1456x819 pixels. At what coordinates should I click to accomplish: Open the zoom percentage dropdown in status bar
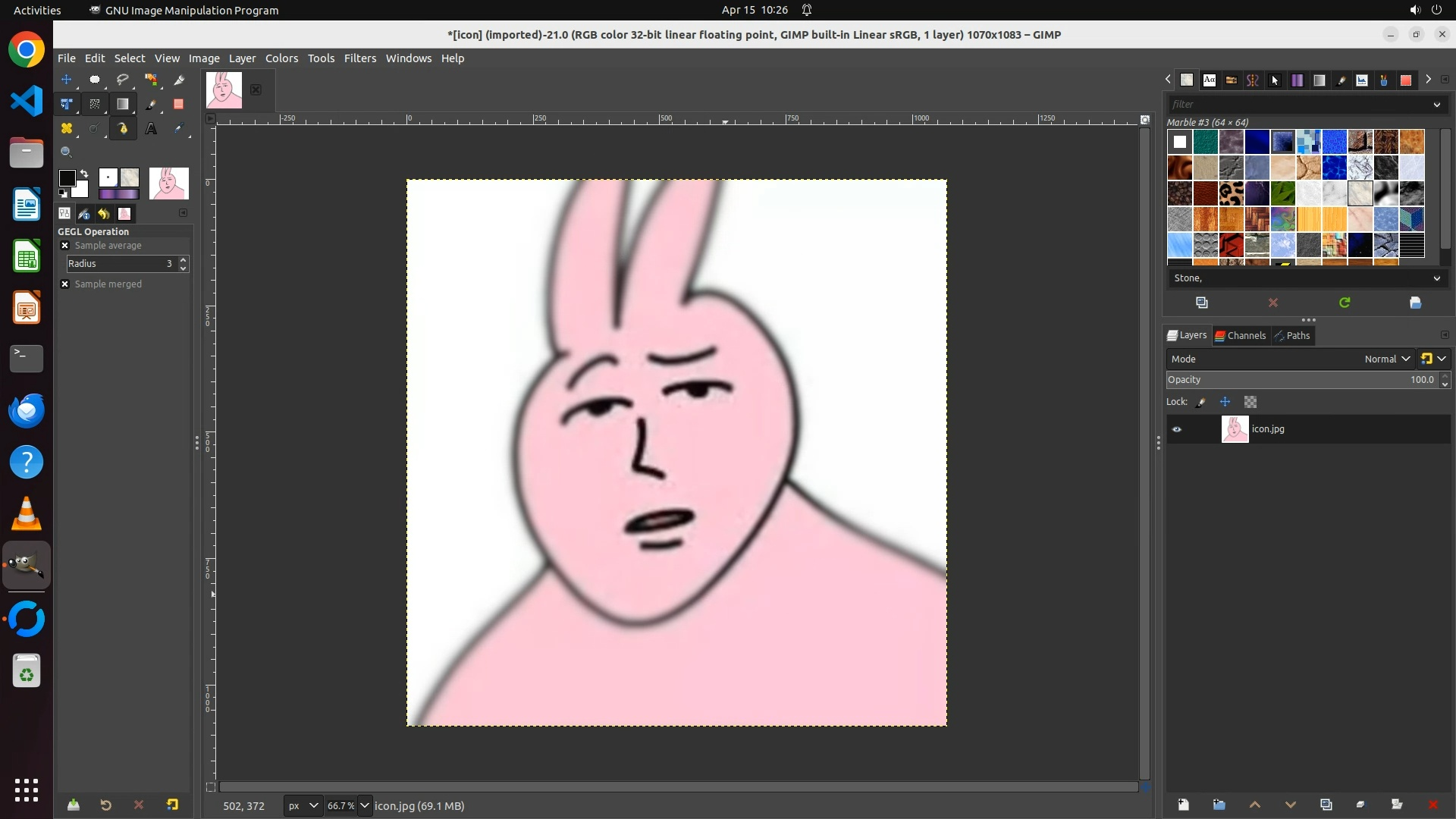365,806
